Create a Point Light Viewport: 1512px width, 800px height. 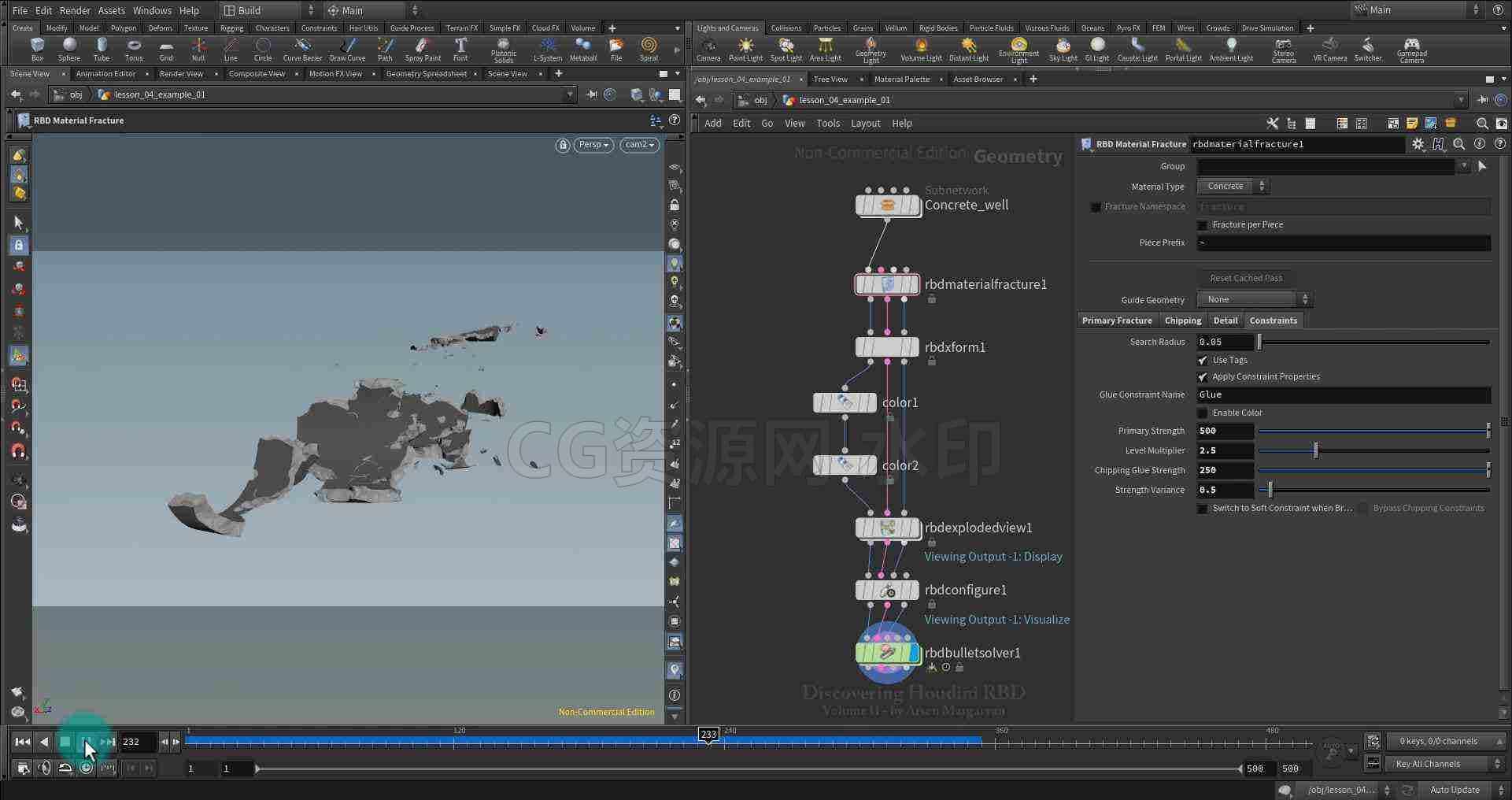pos(745,49)
